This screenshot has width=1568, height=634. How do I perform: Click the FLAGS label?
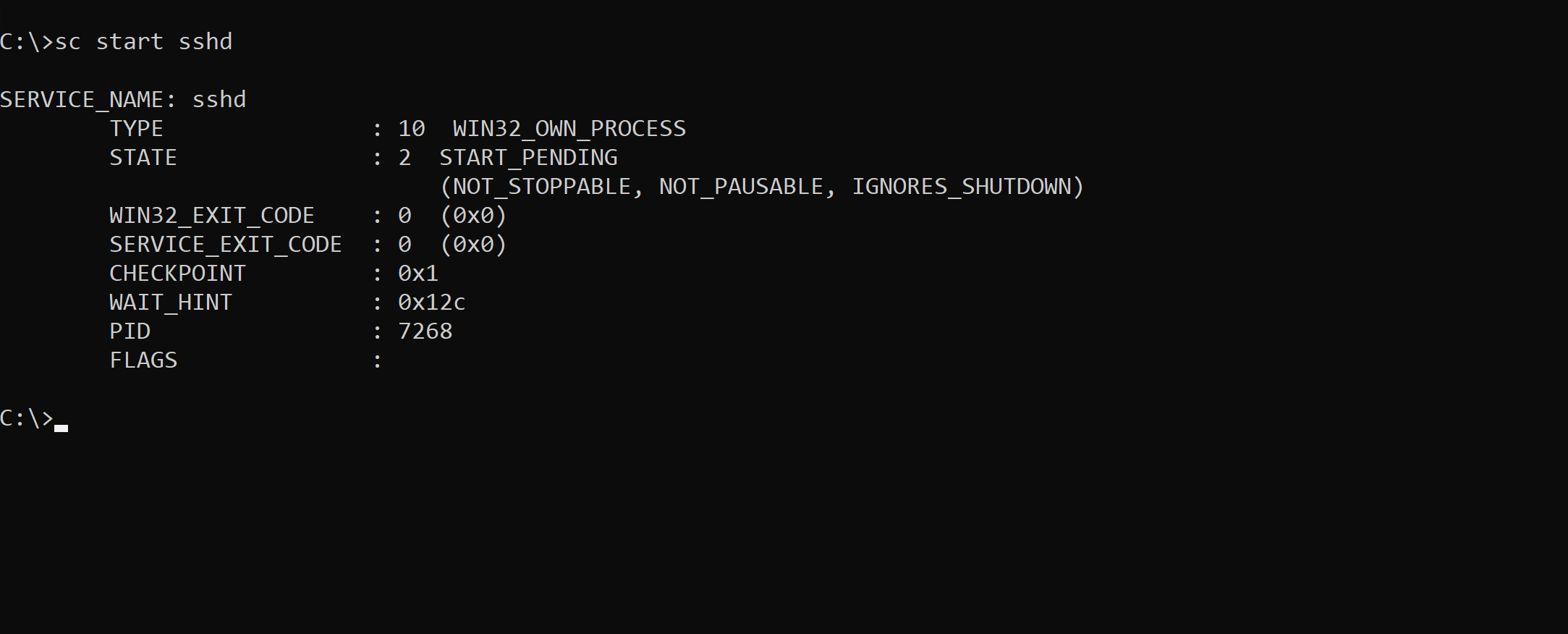tap(143, 360)
